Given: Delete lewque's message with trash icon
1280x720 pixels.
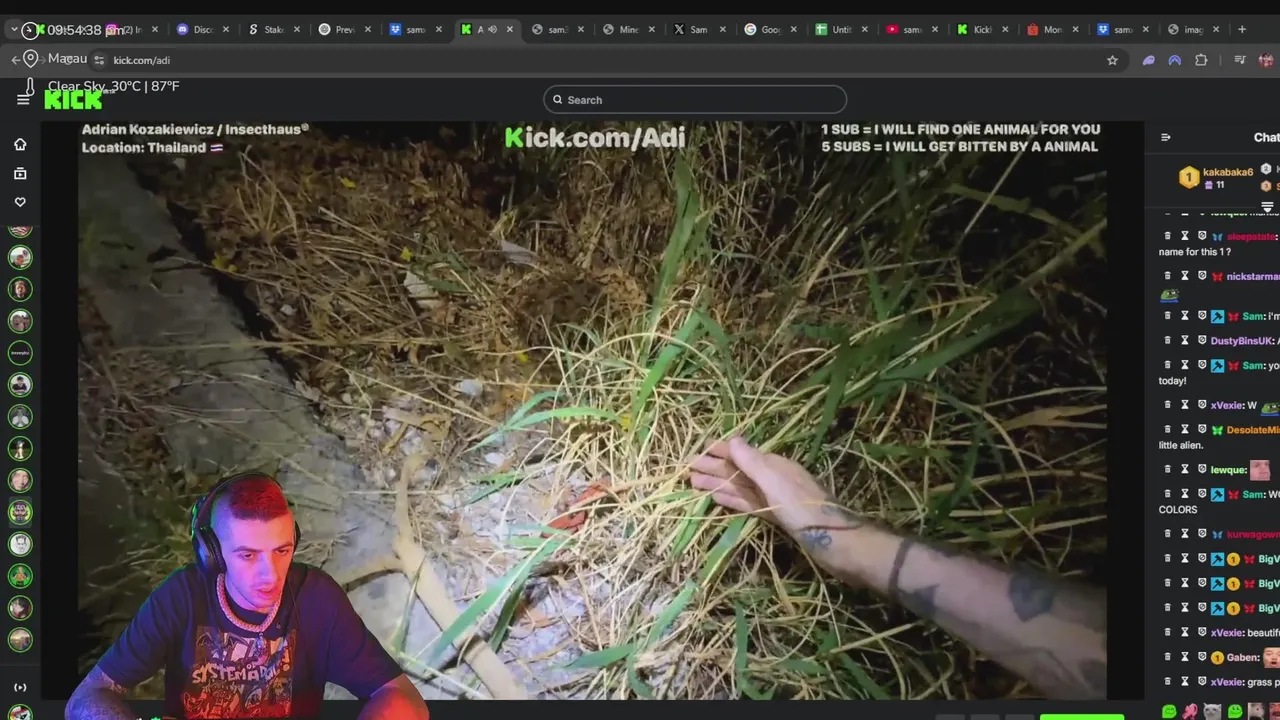Looking at the screenshot, I should pos(1167,470).
